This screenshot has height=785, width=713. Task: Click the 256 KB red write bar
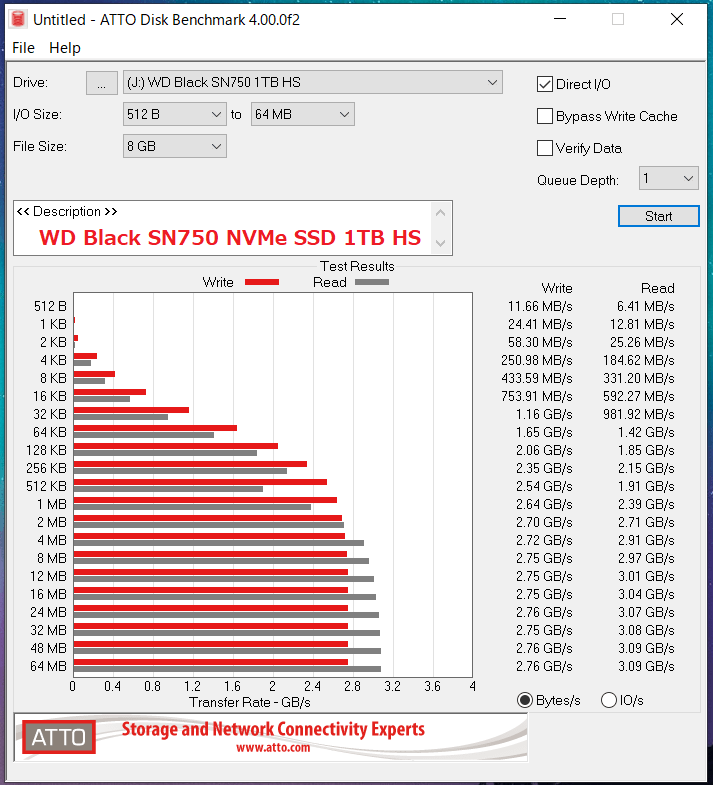[x=190, y=464]
